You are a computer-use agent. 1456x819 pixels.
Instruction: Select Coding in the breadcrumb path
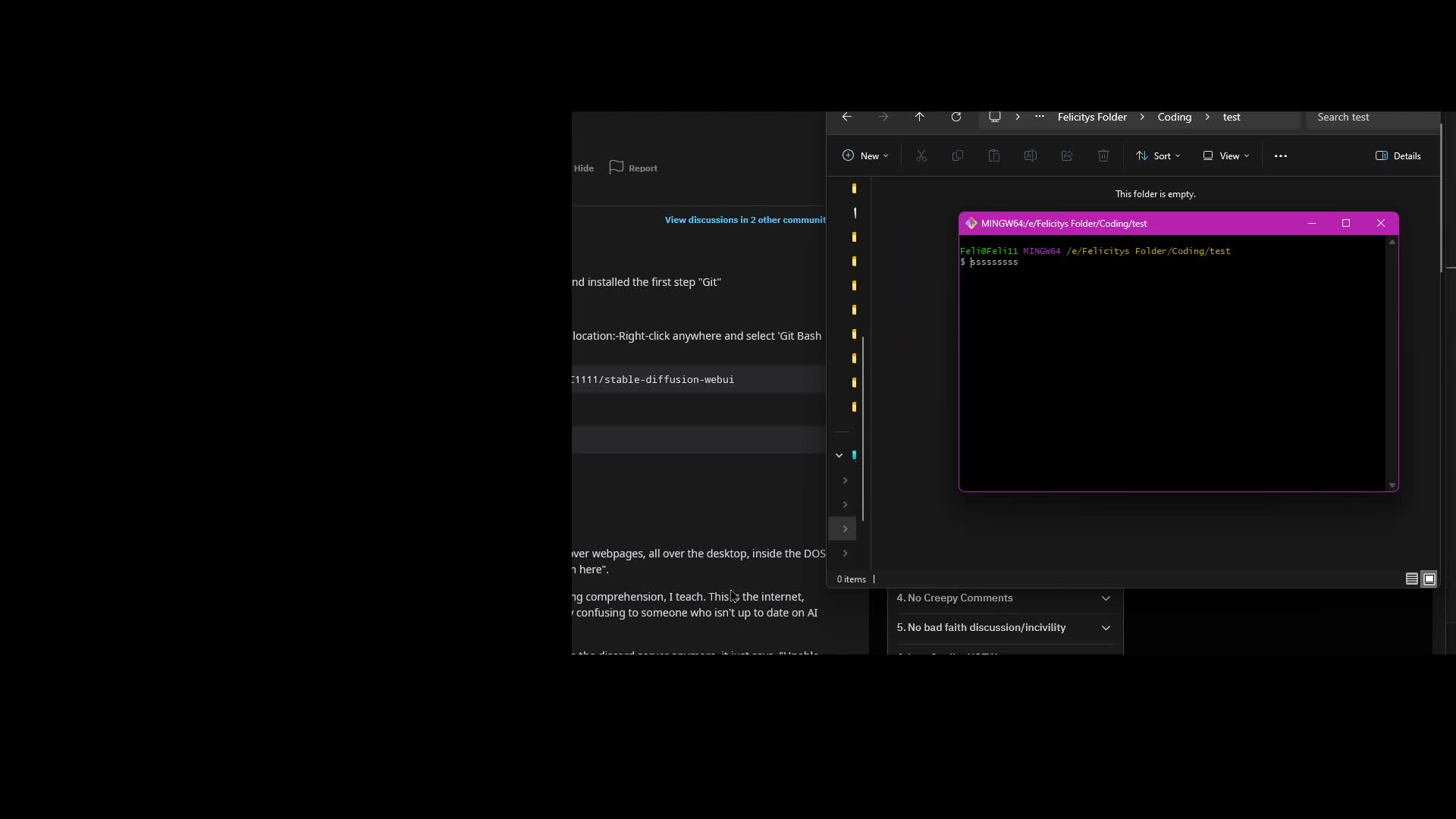click(1174, 117)
